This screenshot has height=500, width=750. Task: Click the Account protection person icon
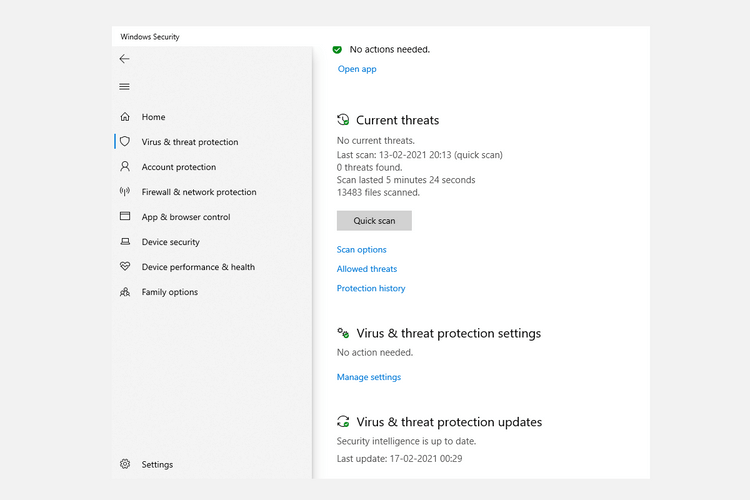point(125,167)
